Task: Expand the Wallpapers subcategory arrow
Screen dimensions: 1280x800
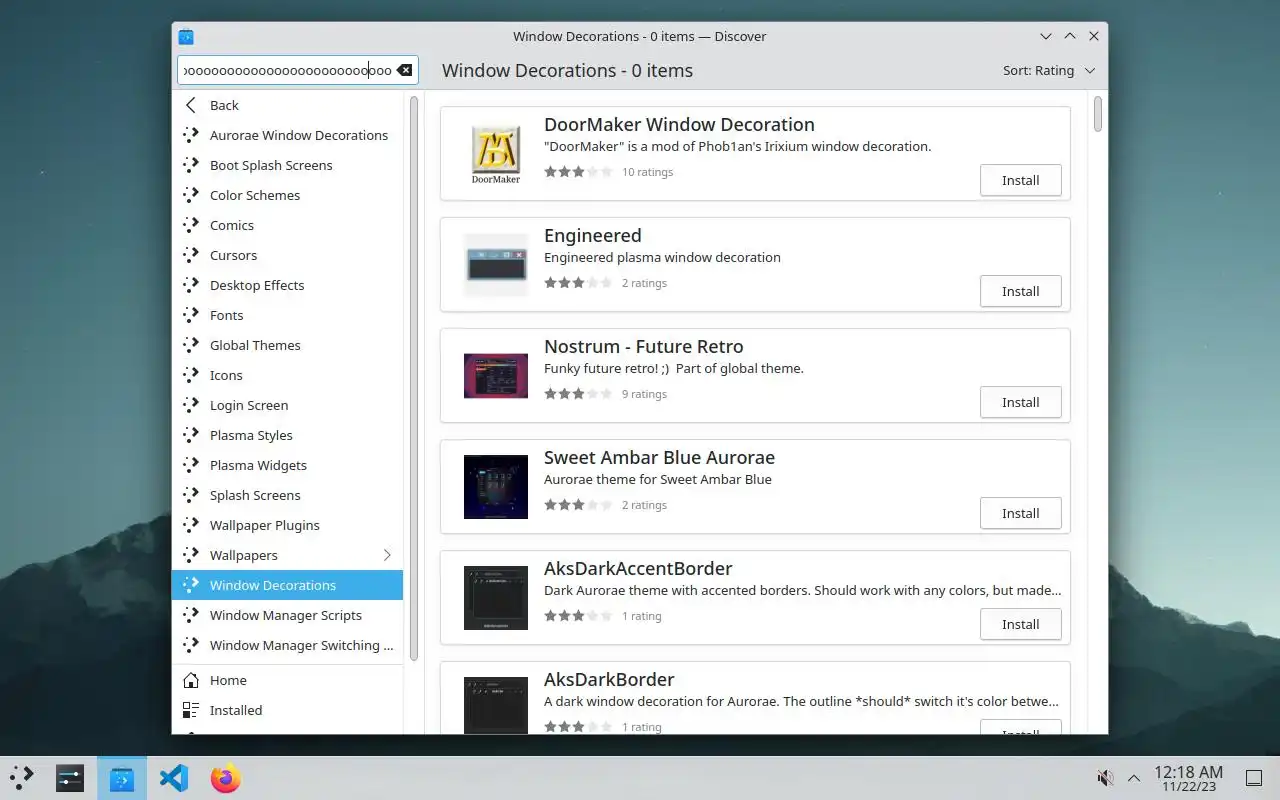Action: [x=387, y=555]
